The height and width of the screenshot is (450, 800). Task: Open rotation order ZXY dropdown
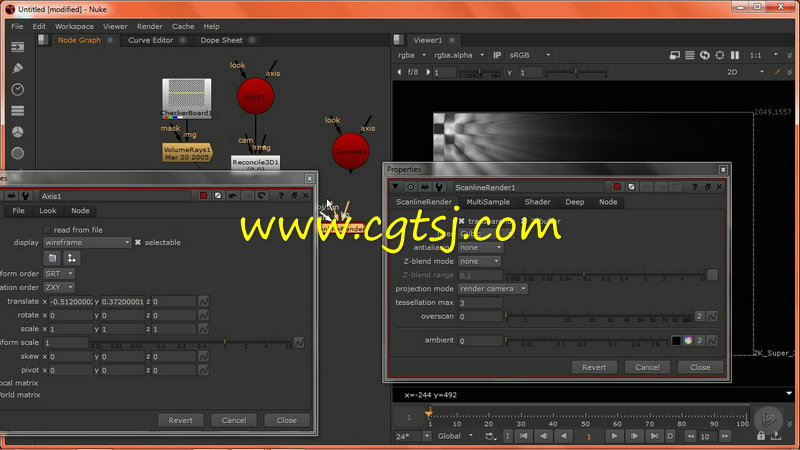59,287
